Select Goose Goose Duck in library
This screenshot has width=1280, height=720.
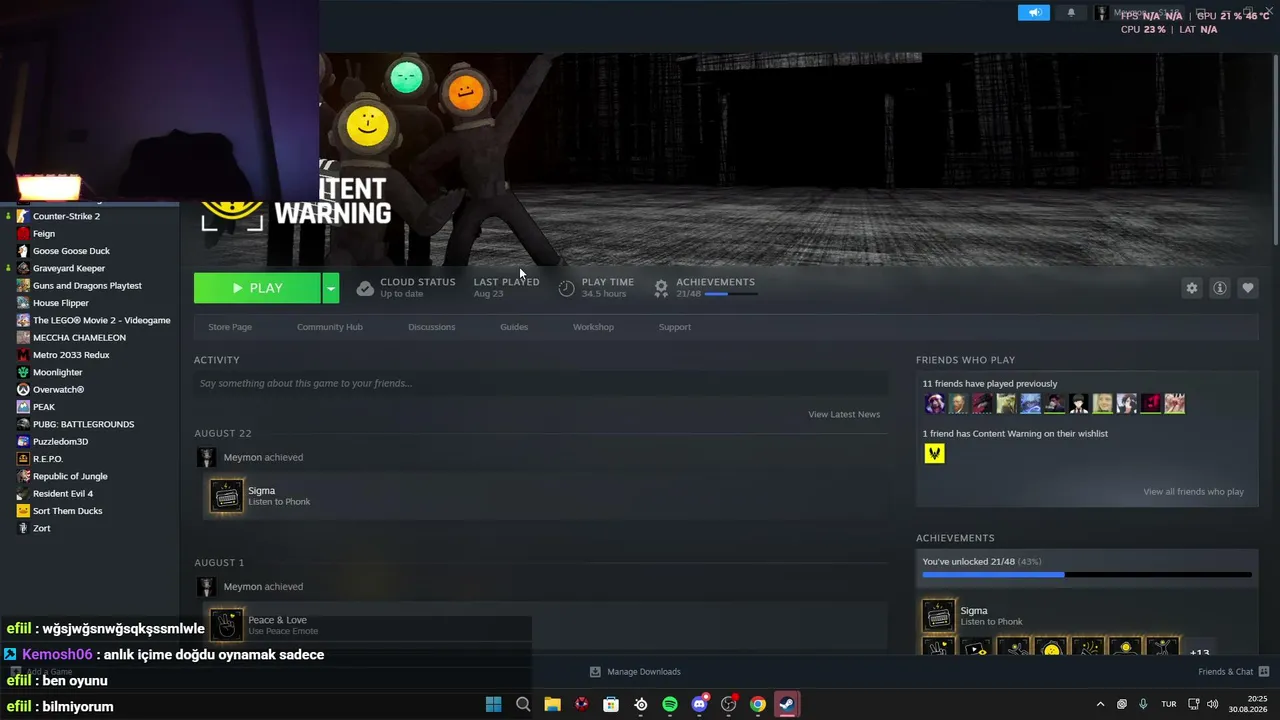(71, 251)
